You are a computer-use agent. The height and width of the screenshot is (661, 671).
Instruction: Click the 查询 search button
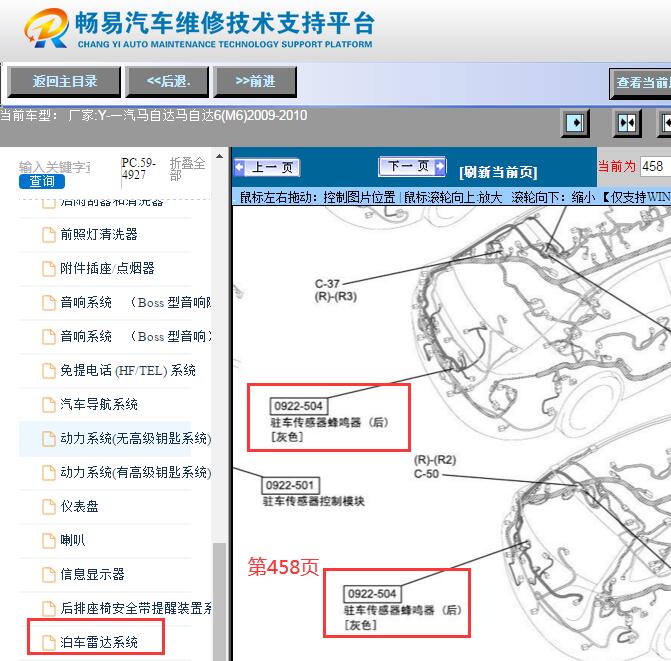click(x=42, y=181)
